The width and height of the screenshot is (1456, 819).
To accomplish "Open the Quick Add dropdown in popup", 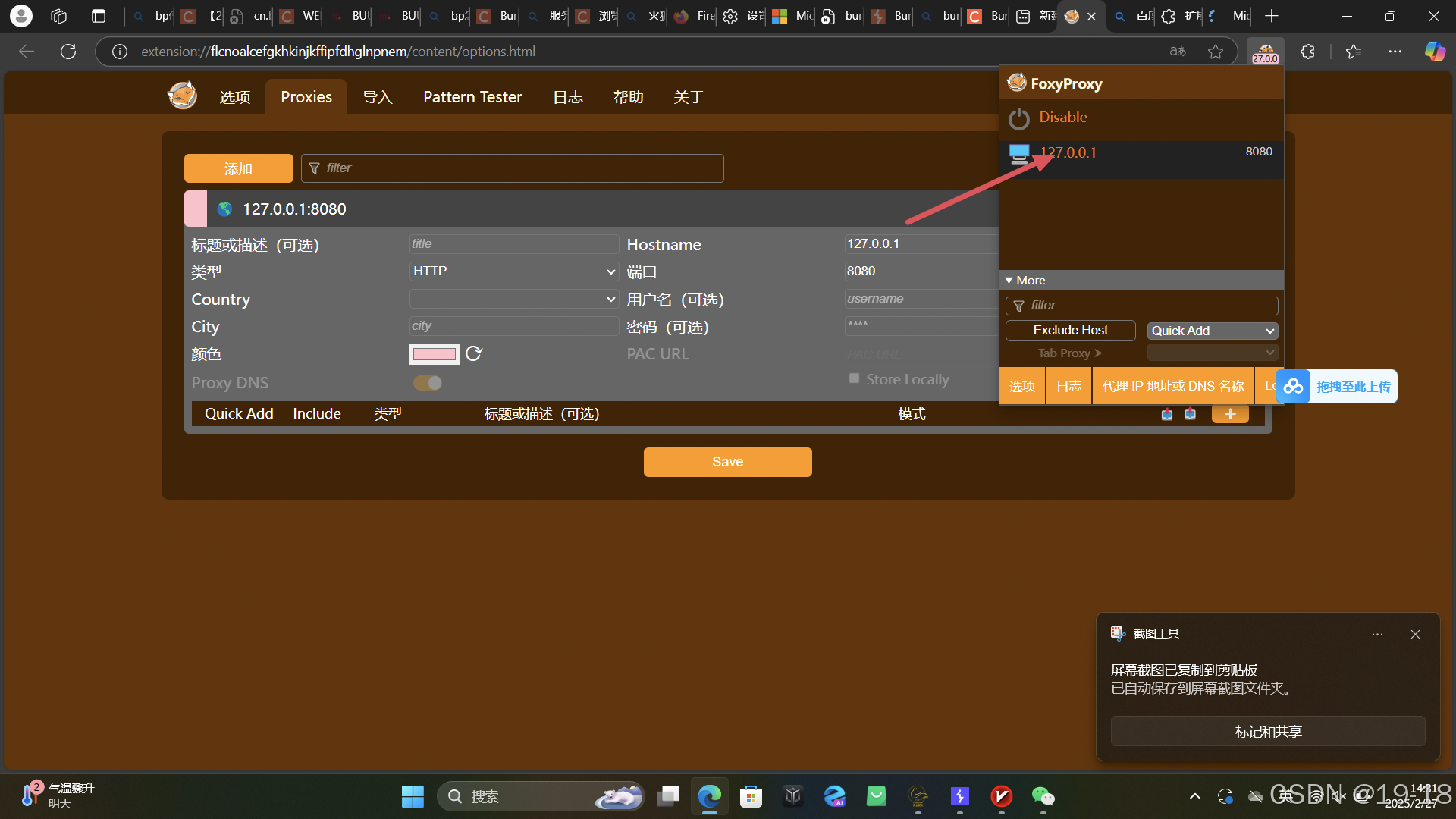I will click(x=1212, y=331).
